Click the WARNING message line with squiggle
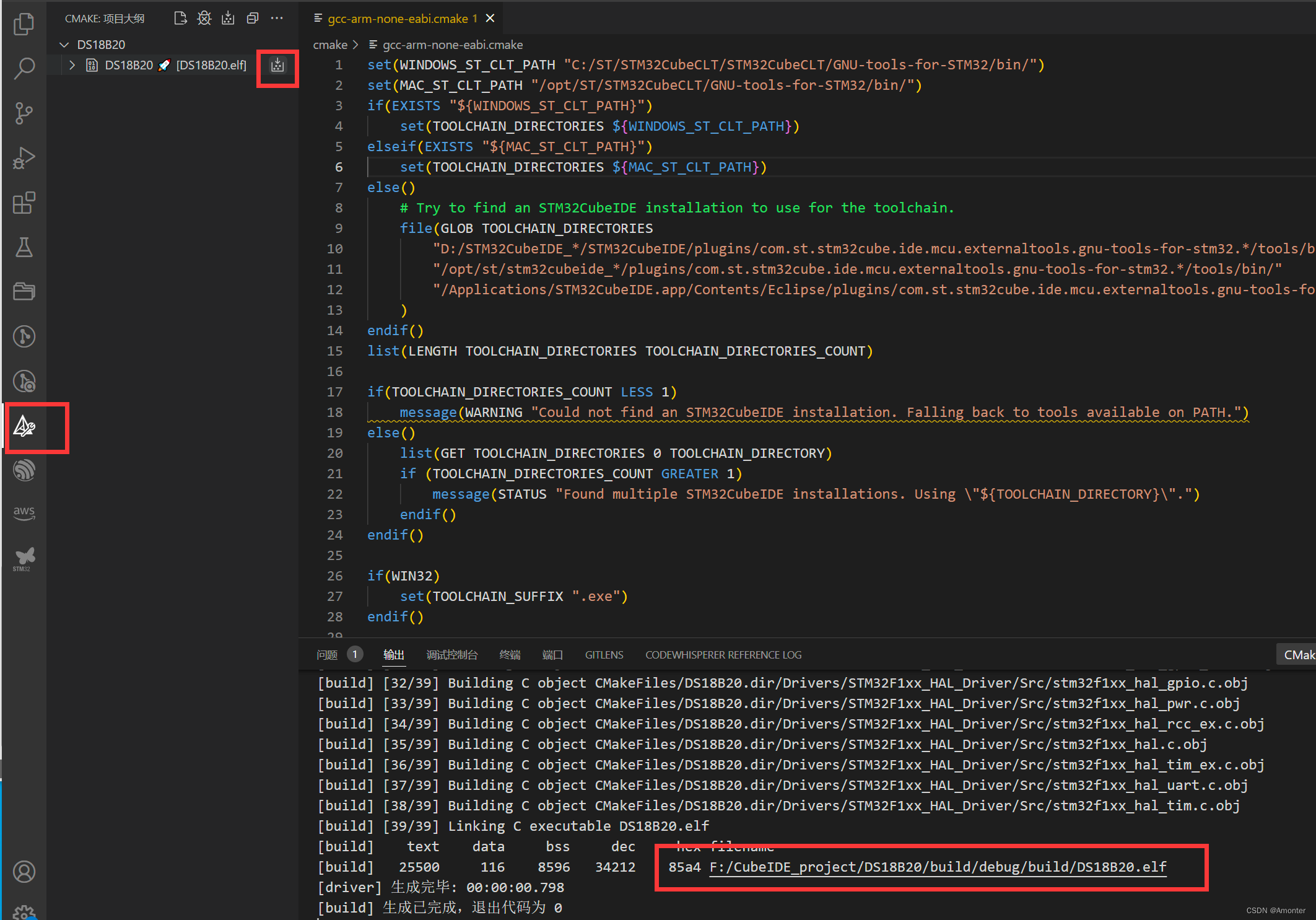The width and height of the screenshot is (1316, 920). [x=824, y=412]
